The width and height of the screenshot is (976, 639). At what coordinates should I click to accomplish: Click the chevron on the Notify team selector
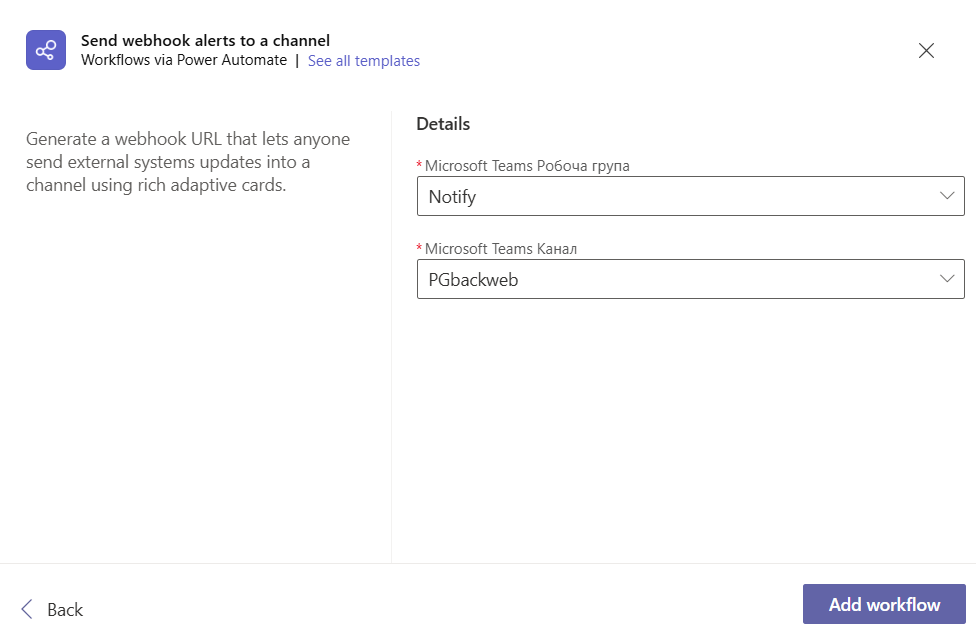click(949, 196)
